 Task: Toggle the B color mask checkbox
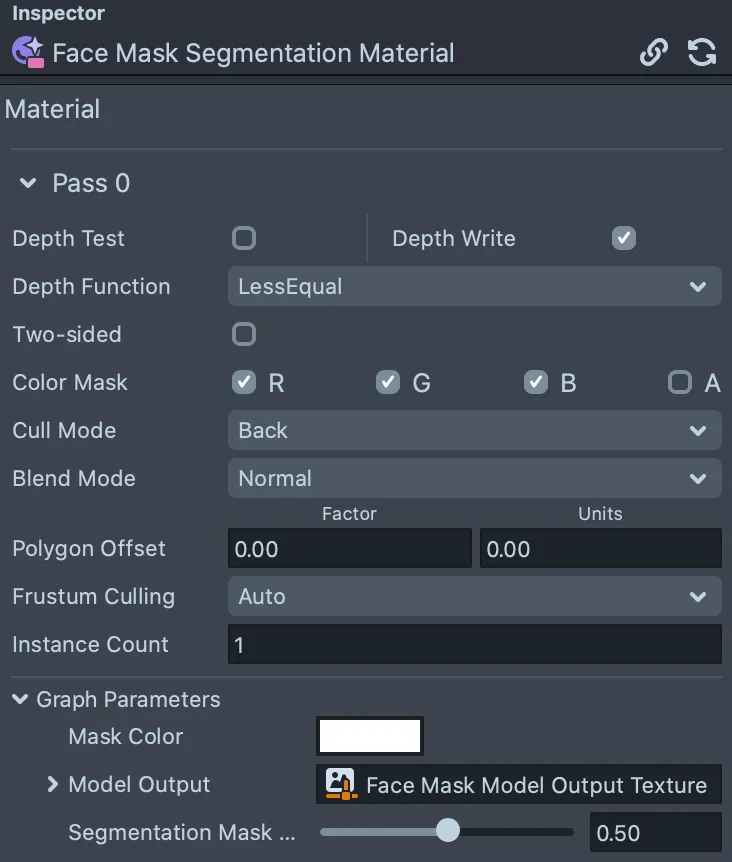click(536, 382)
